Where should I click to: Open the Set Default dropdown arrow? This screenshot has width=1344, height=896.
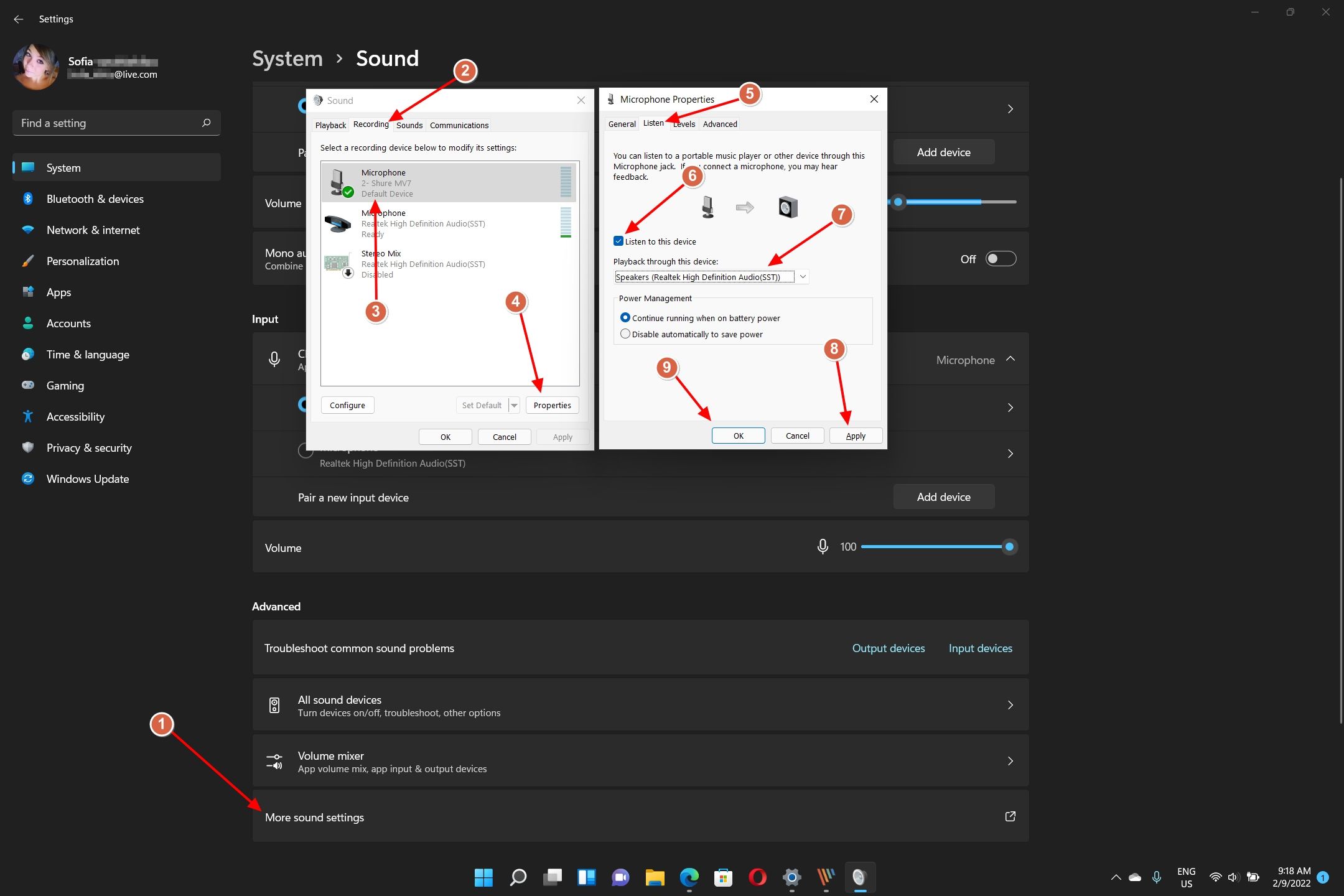point(514,405)
